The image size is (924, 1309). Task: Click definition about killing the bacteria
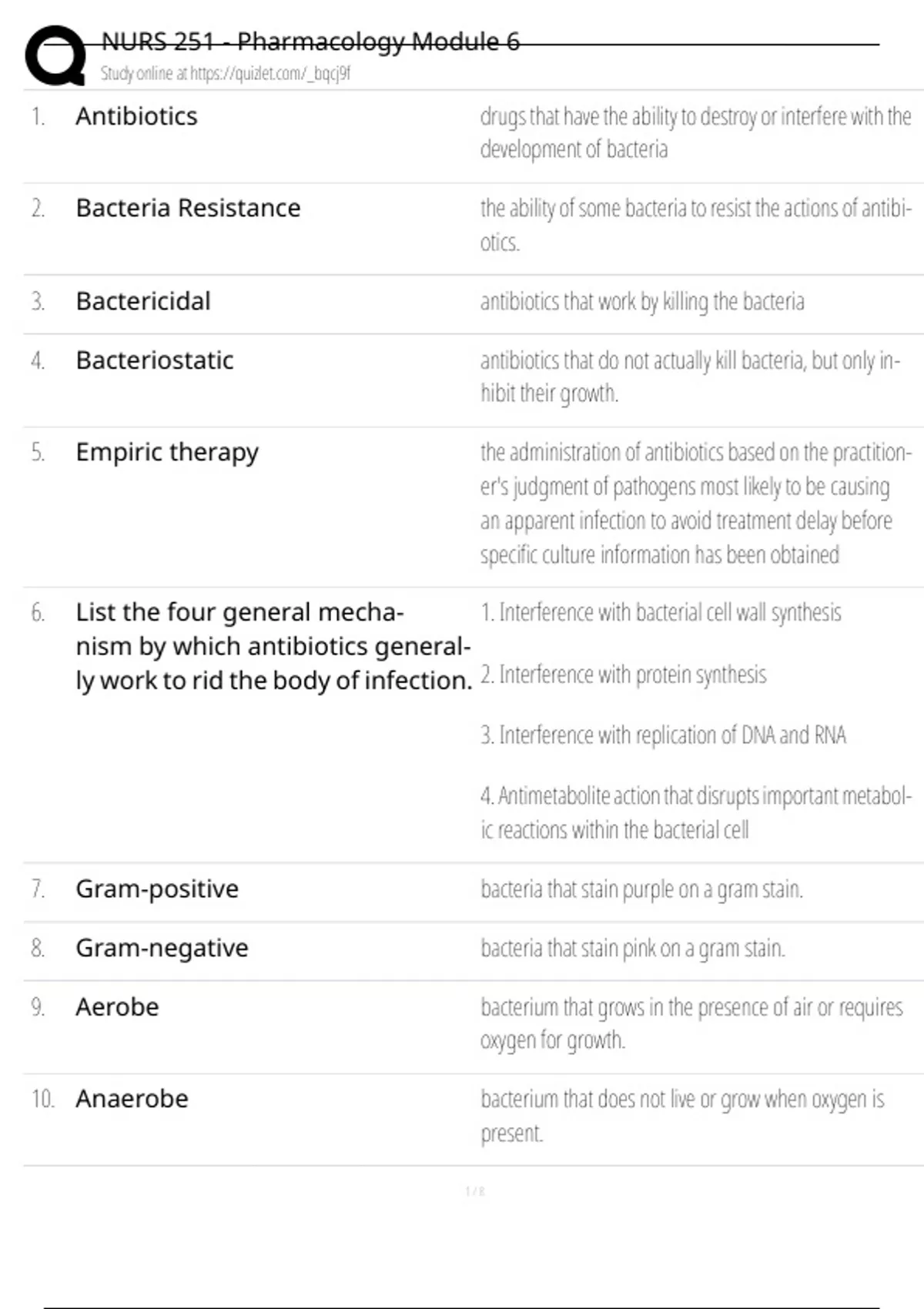(x=642, y=302)
